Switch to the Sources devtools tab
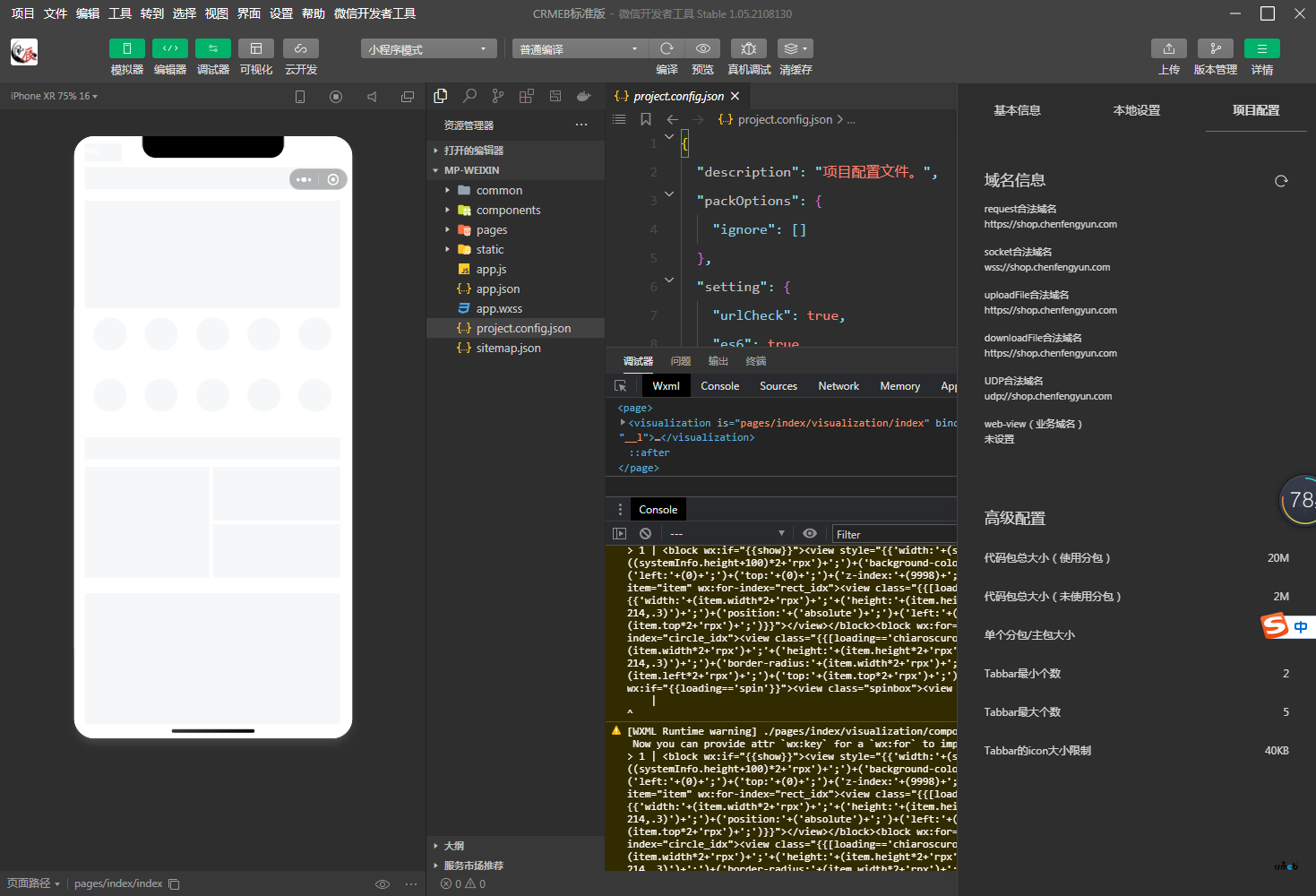This screenshot has width=1316, height=896. click(778, 386)
